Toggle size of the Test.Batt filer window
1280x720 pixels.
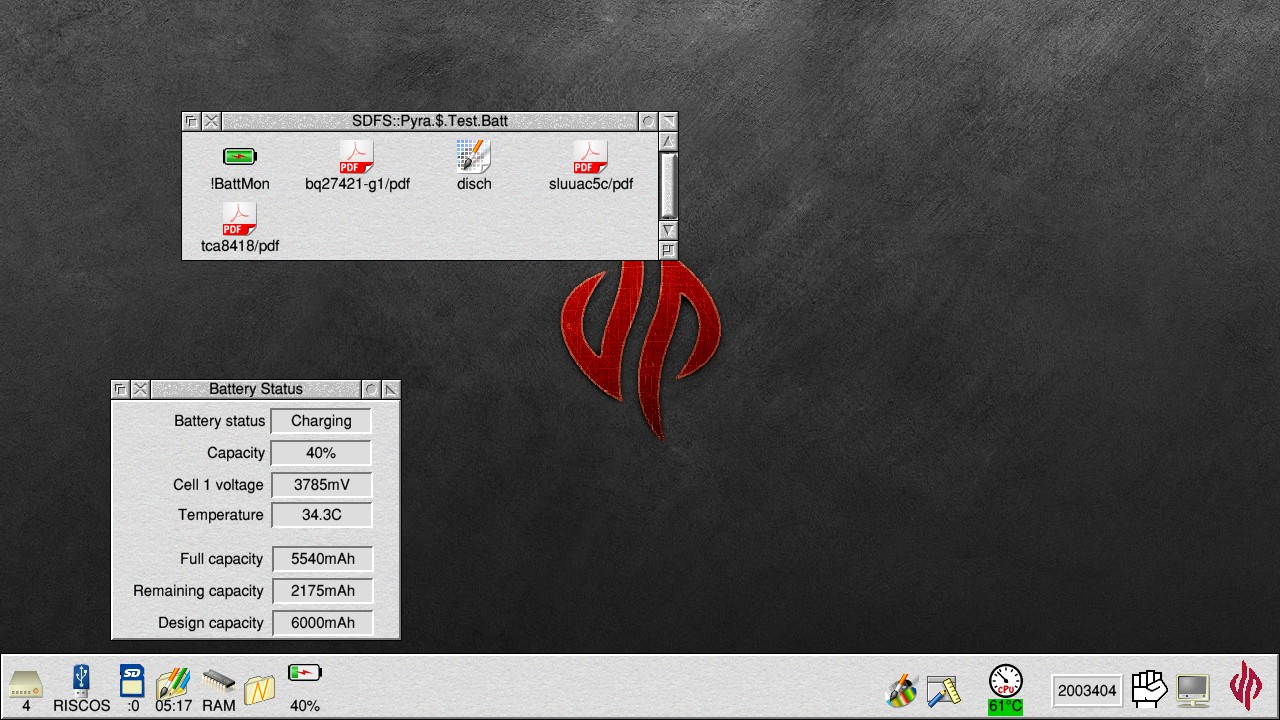tap(669, 121)
